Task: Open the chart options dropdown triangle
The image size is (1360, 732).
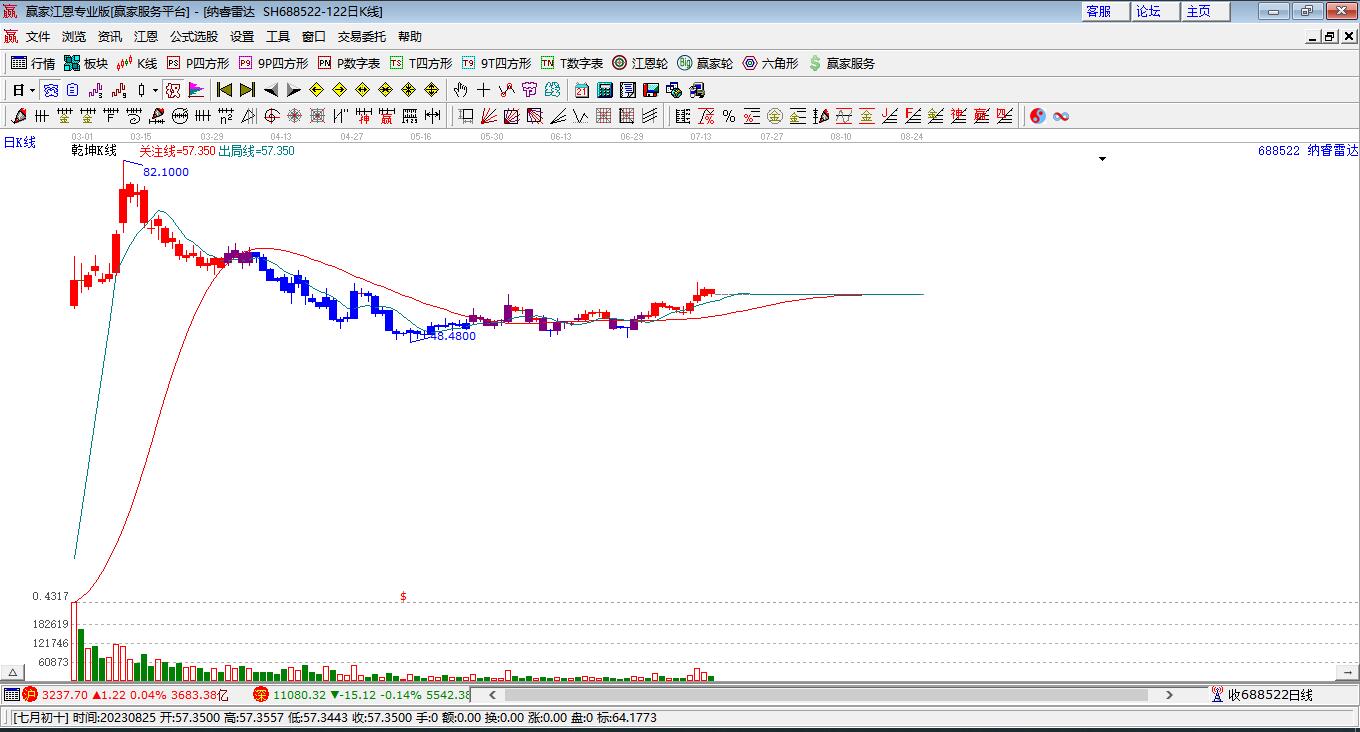Action: pyautogui.click(x=1103, y=159)
